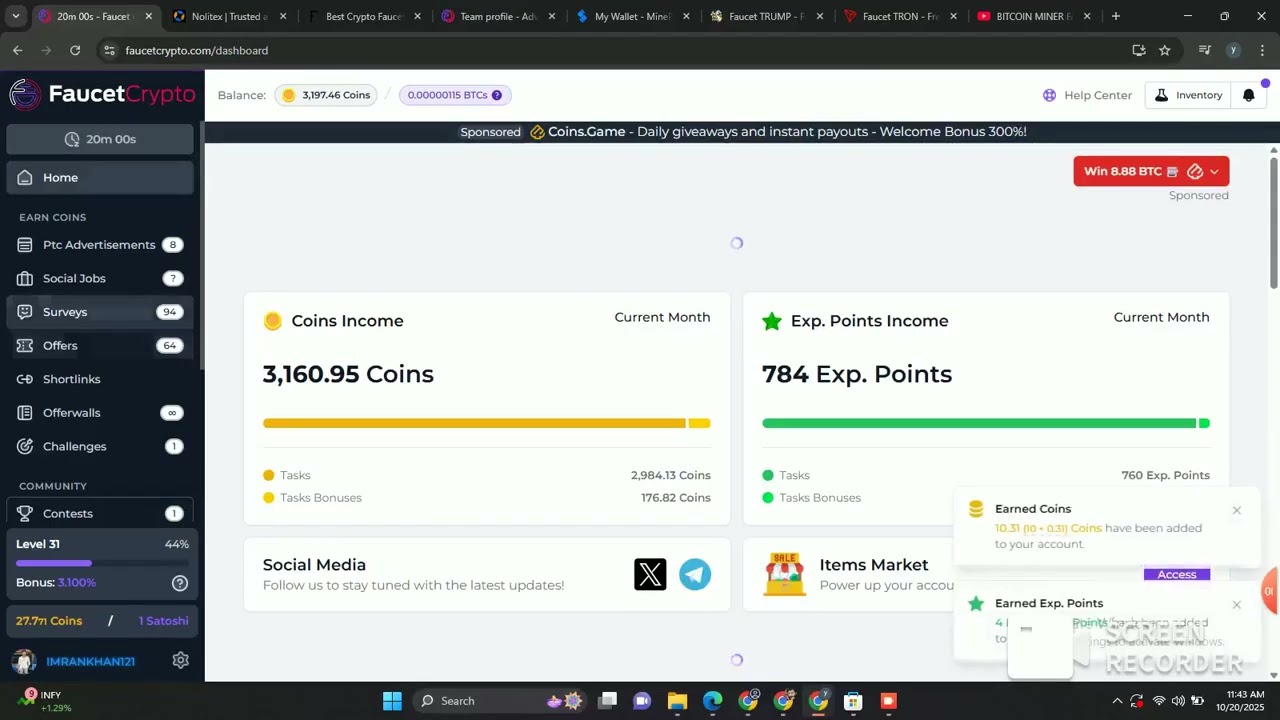The width and height of the screenshot is (1280, 720).
Task: Open Contests under Community
Action: pos(100,513)
